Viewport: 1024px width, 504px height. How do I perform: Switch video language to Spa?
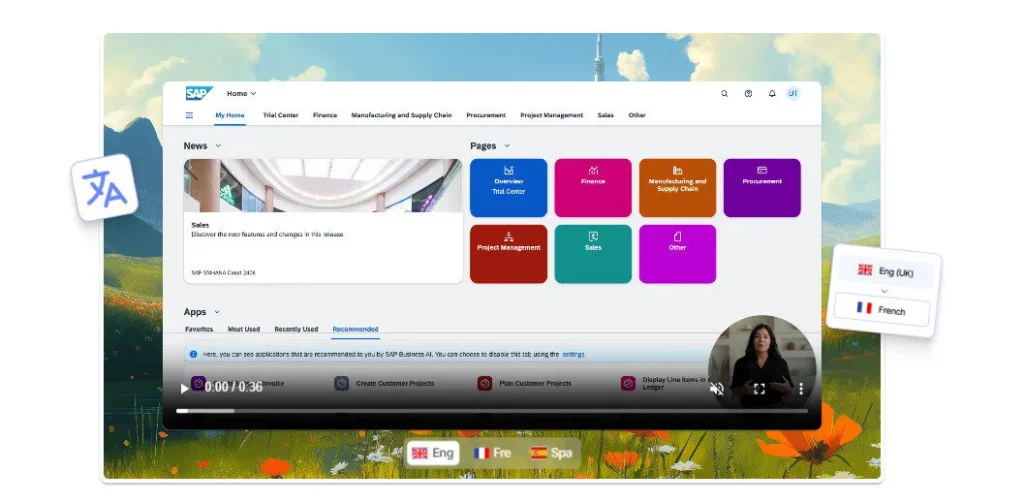click(x=552, y=453)
